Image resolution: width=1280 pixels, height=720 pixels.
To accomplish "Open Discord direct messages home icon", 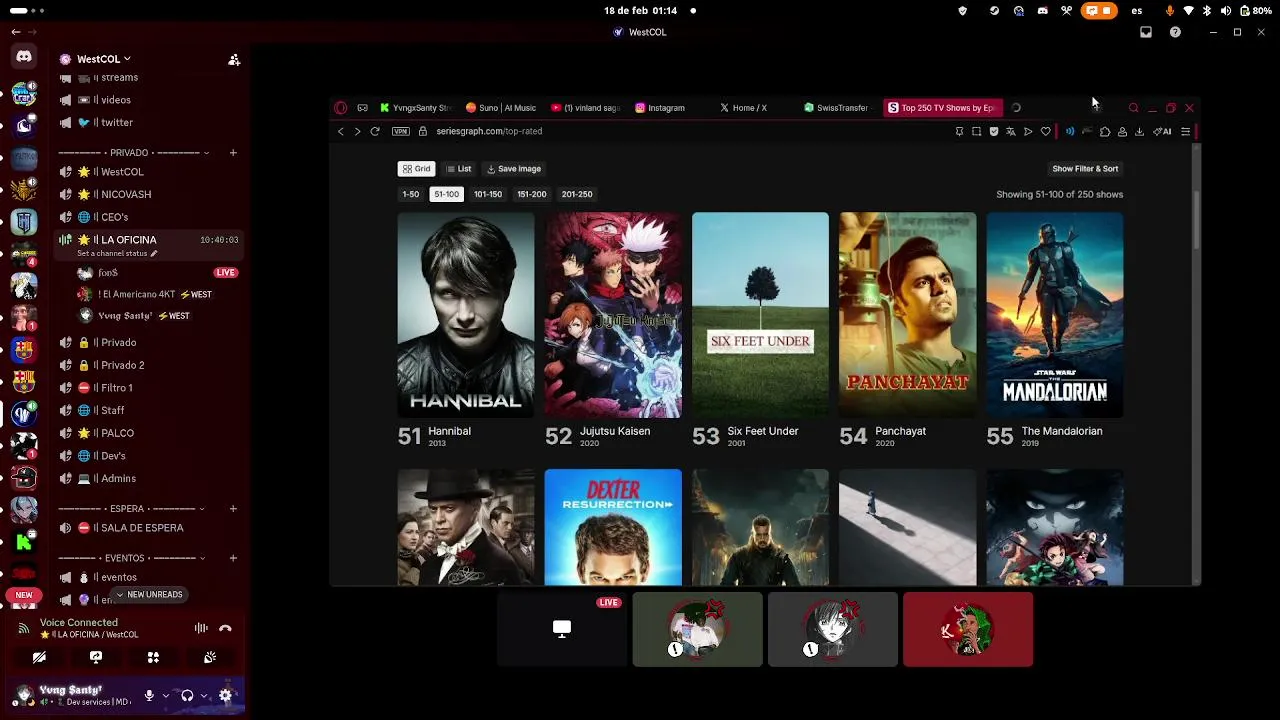I will point(24,57).
